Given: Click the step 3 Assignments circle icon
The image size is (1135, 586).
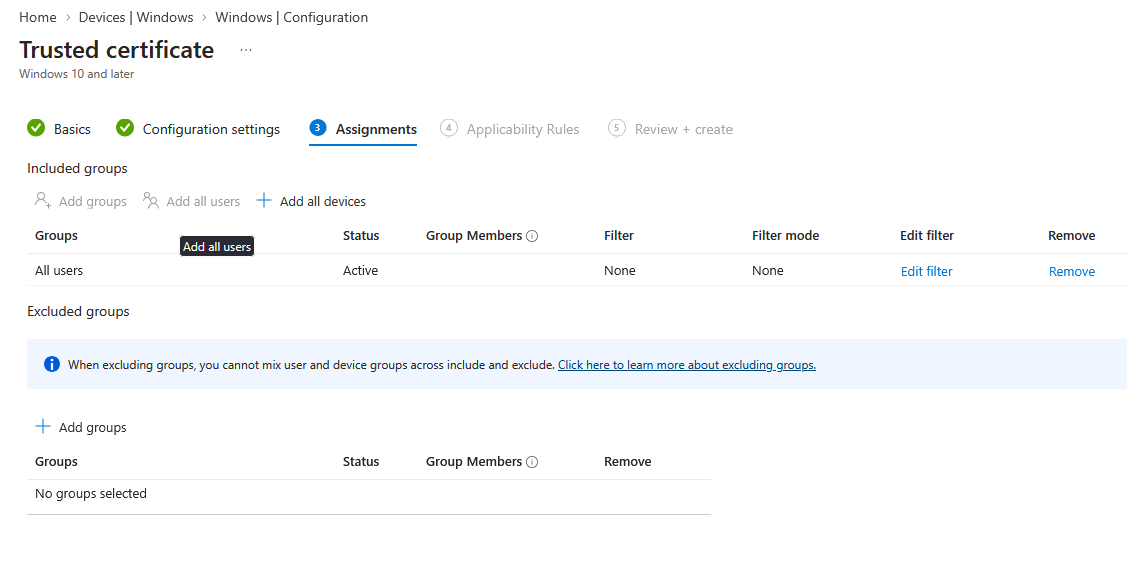Looking at the screenshot, I should point(318,128).
